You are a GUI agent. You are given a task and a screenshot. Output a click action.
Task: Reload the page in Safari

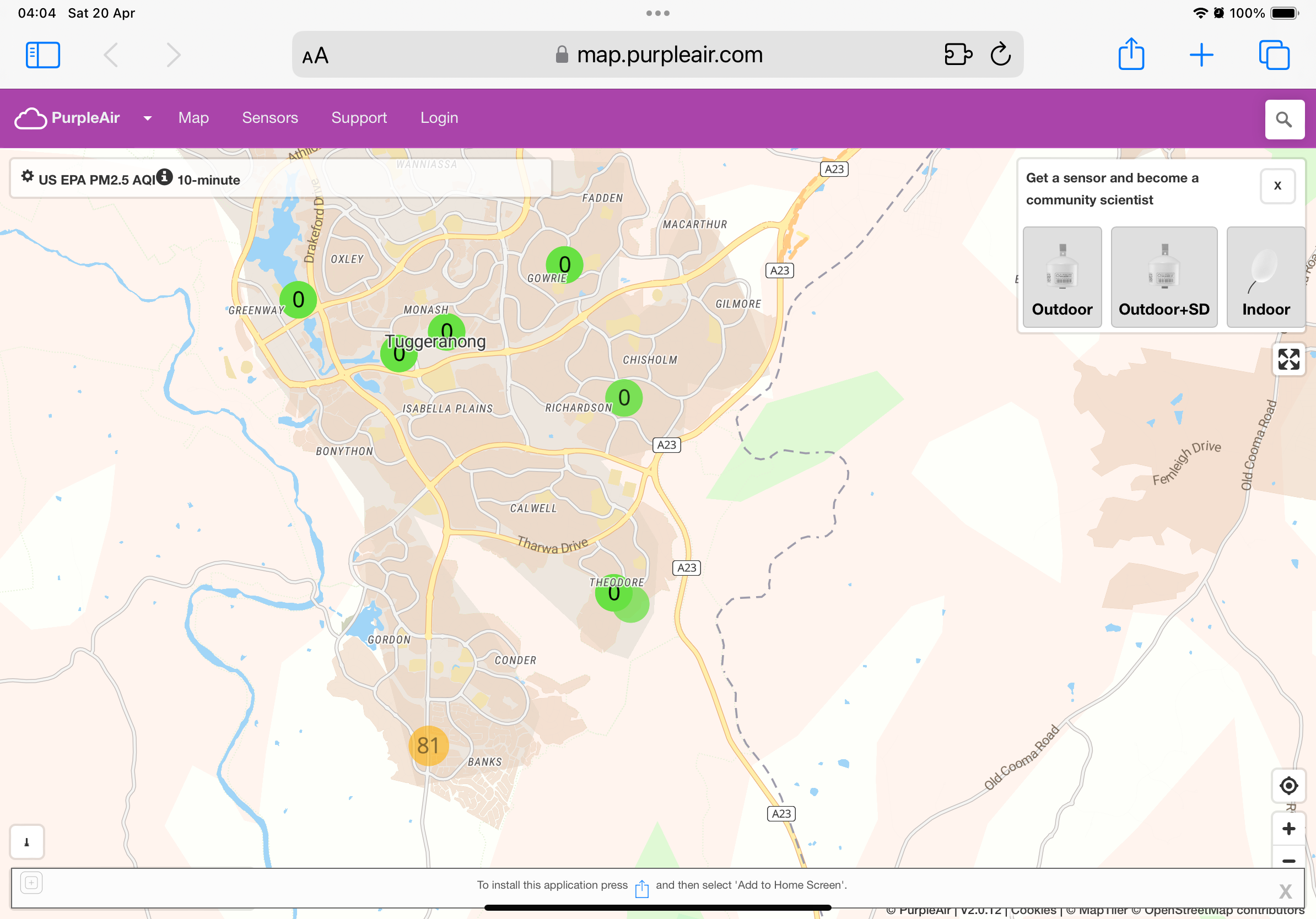coord(1000,55)
